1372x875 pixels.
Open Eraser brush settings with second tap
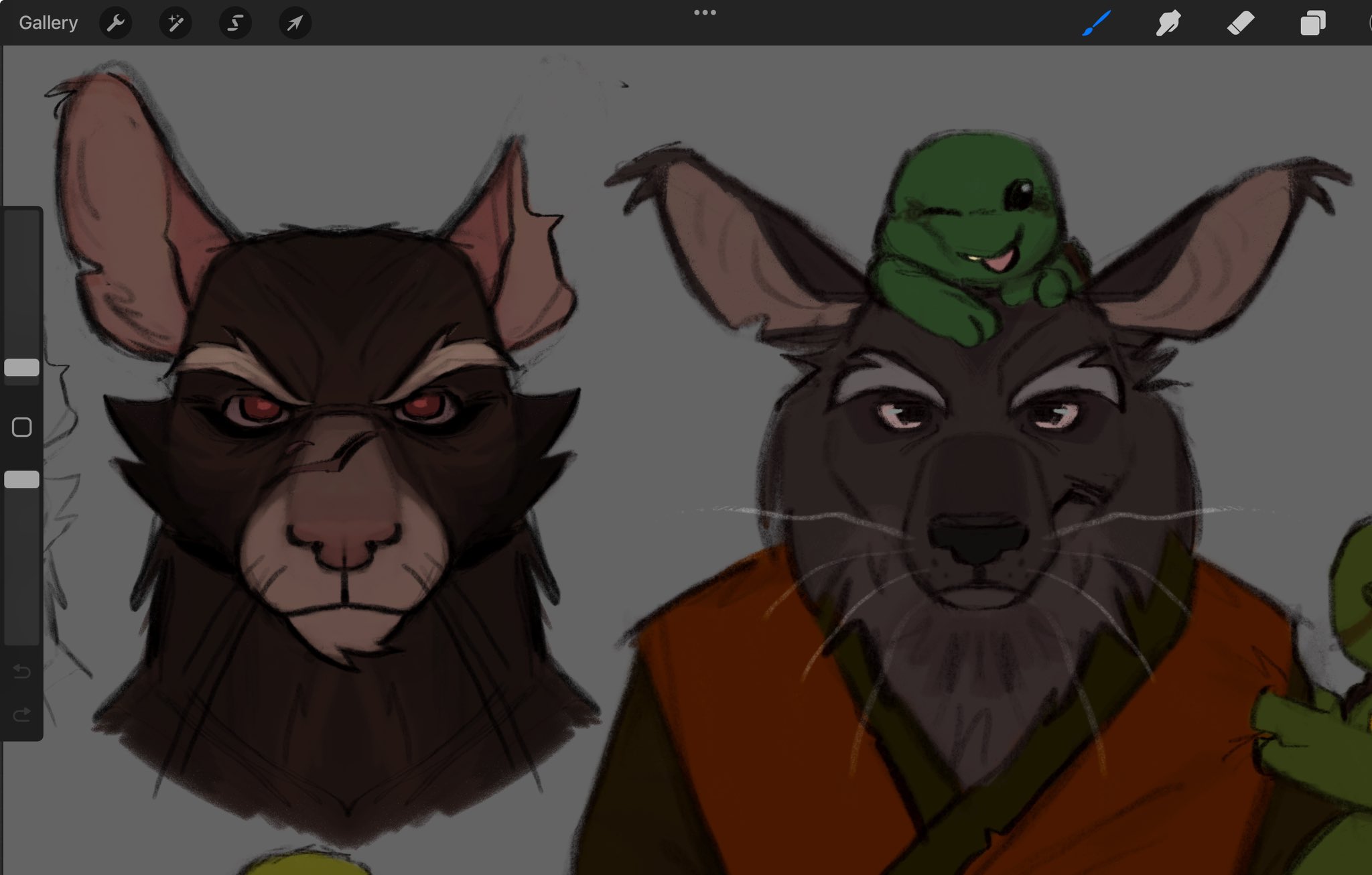click(1240, 22)
